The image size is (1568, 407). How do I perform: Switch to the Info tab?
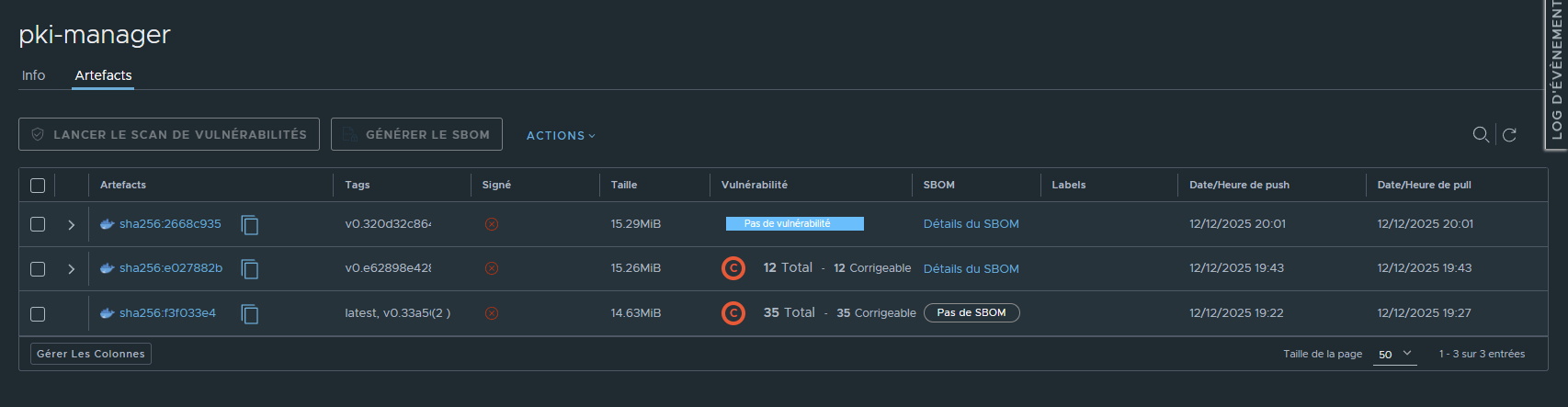pos(34,75)
